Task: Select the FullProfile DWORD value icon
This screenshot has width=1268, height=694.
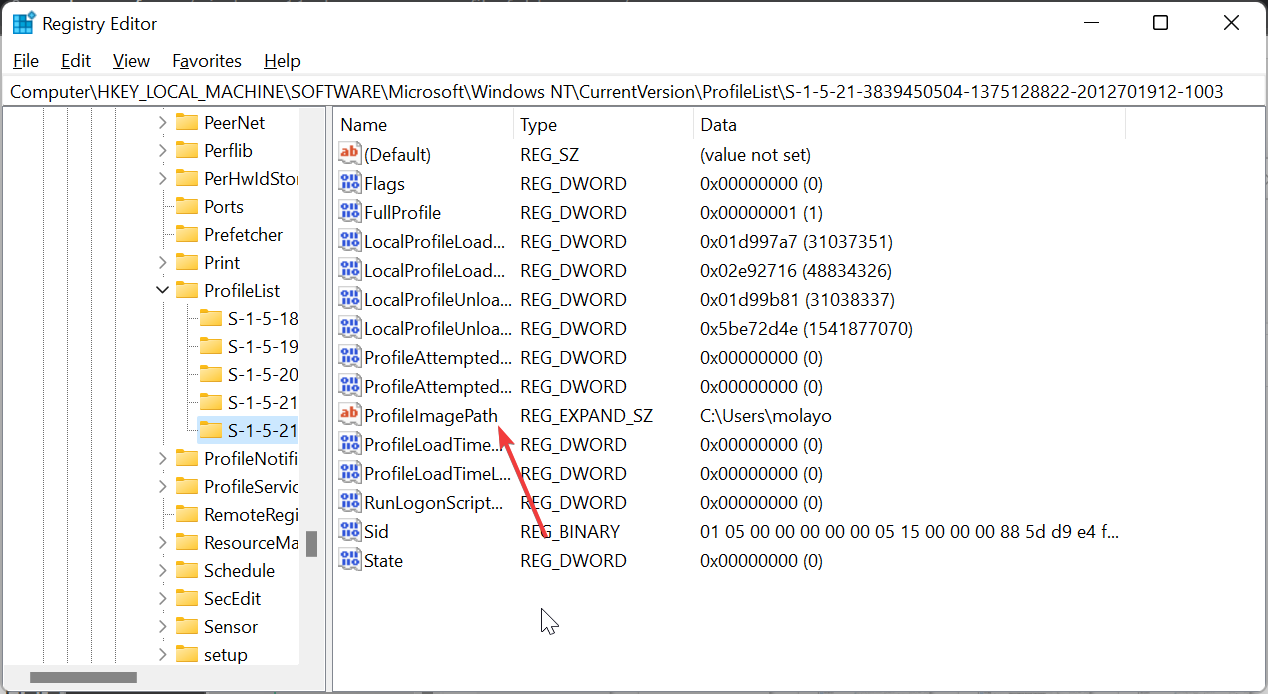Action: (349, 212)
